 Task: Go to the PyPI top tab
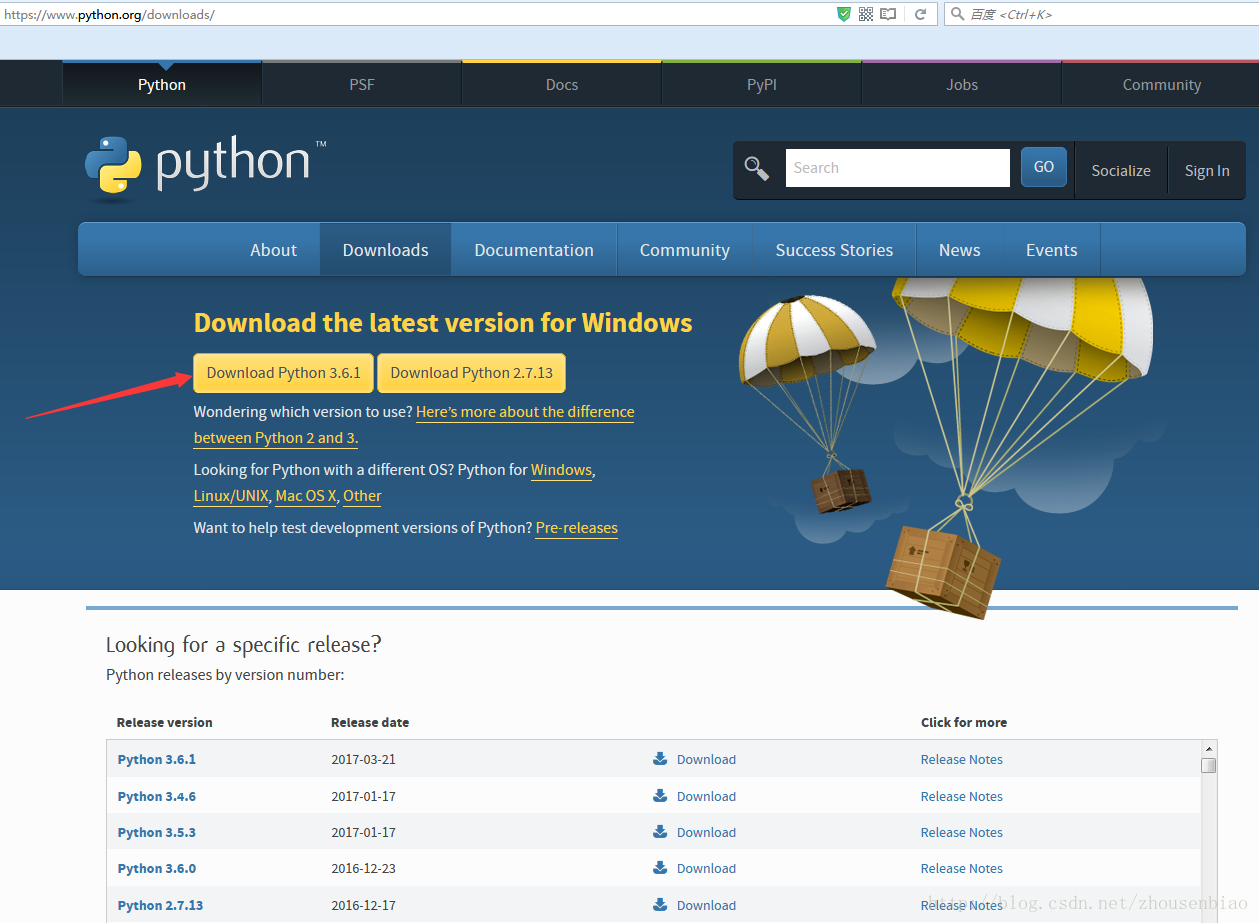[x=762, y=85]
